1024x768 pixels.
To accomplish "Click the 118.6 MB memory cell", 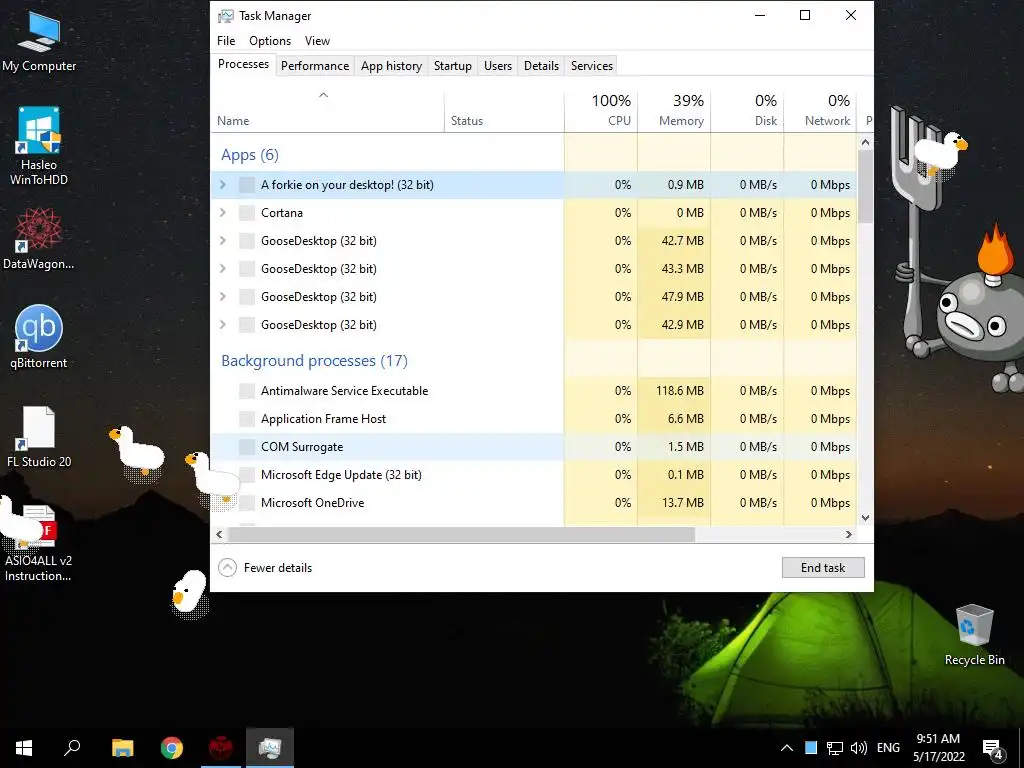I will (674, 391).
